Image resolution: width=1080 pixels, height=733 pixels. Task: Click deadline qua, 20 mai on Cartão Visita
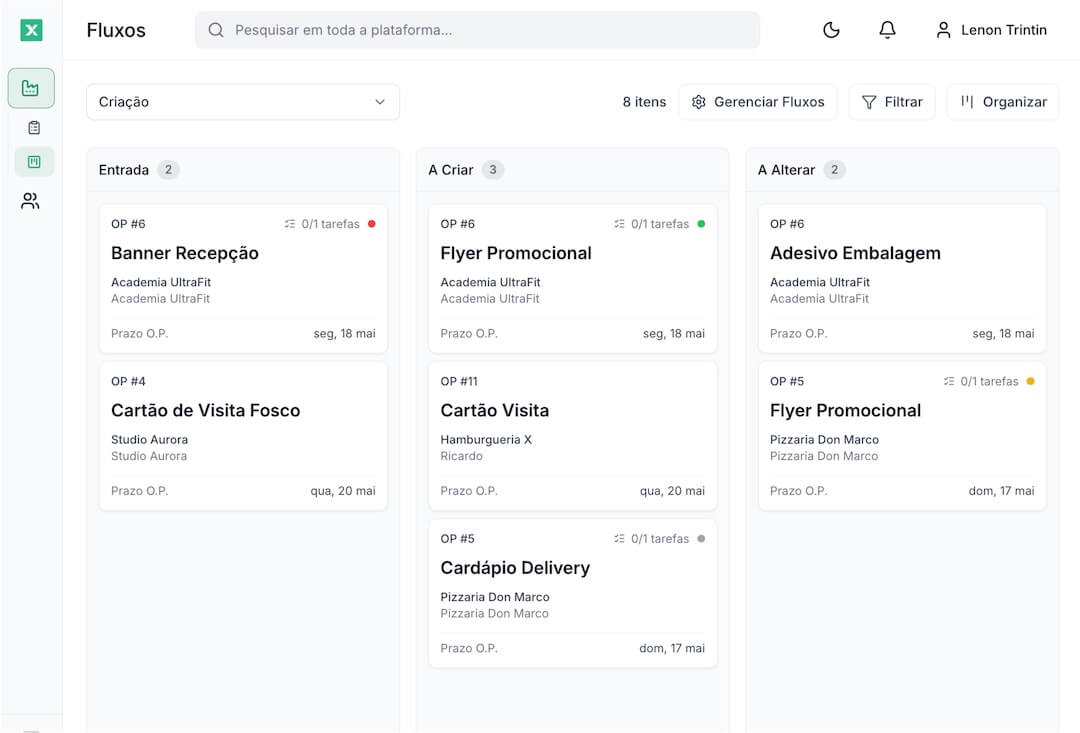pyautogui.click(x=672, y=491)
